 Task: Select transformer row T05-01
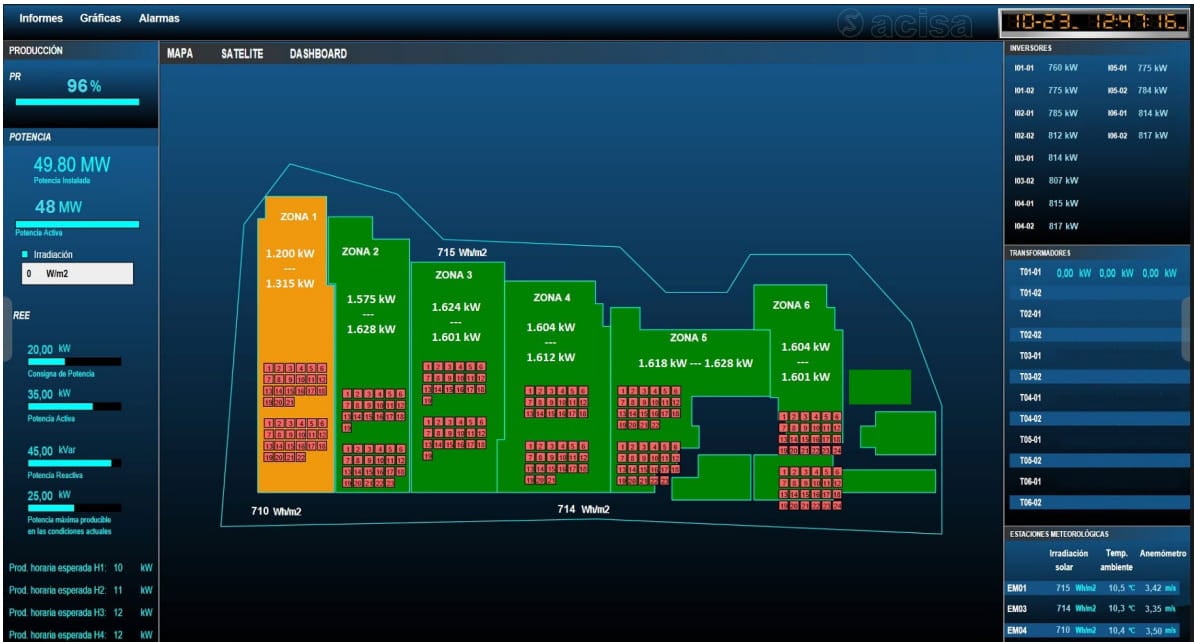tap(1097, 439)
